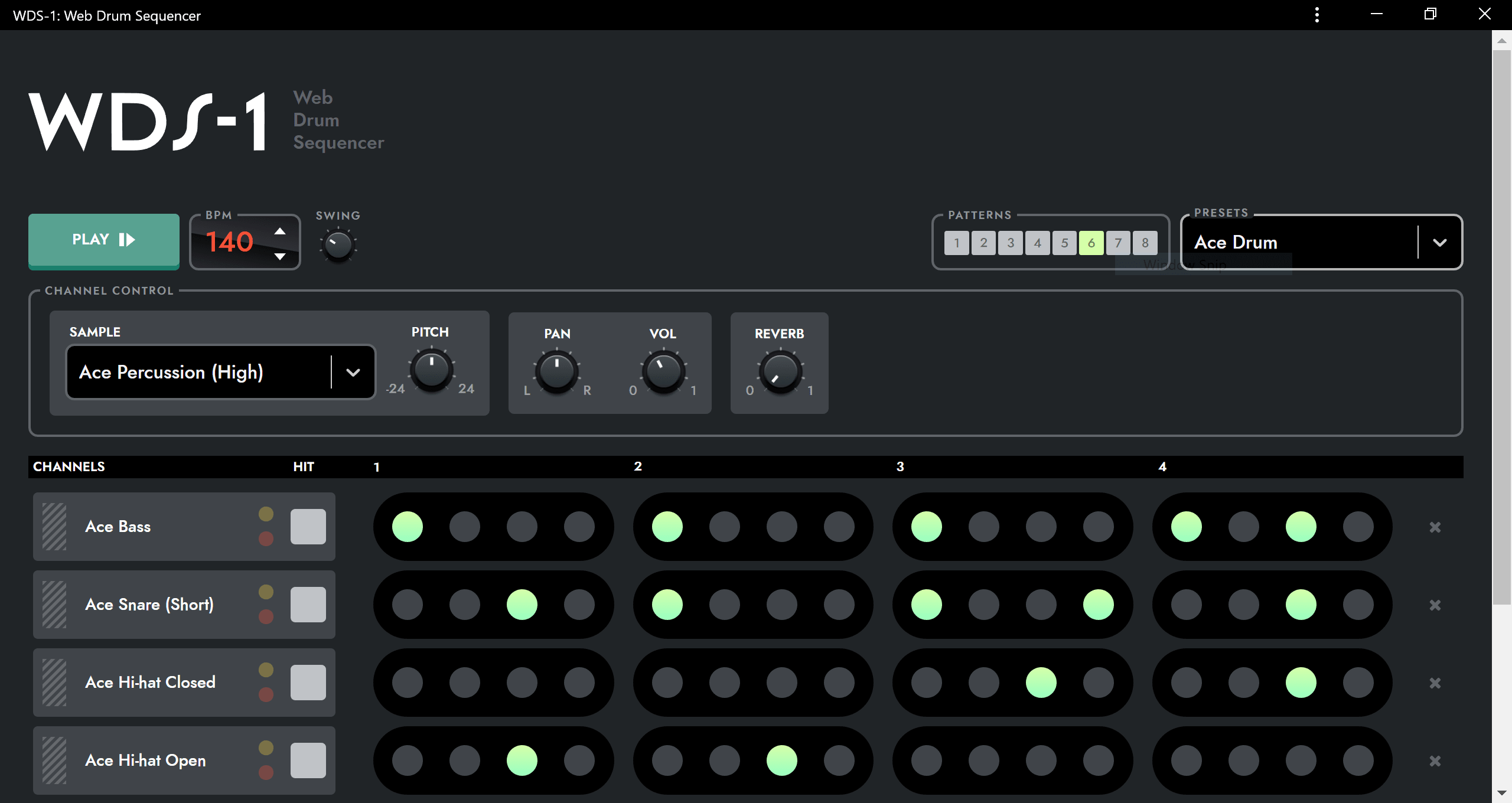The height and width of the screenshot is (803, 1512).
Task: Trigger the Ace Hi-hat Closed HIT pad
Action: click(308, 683)
